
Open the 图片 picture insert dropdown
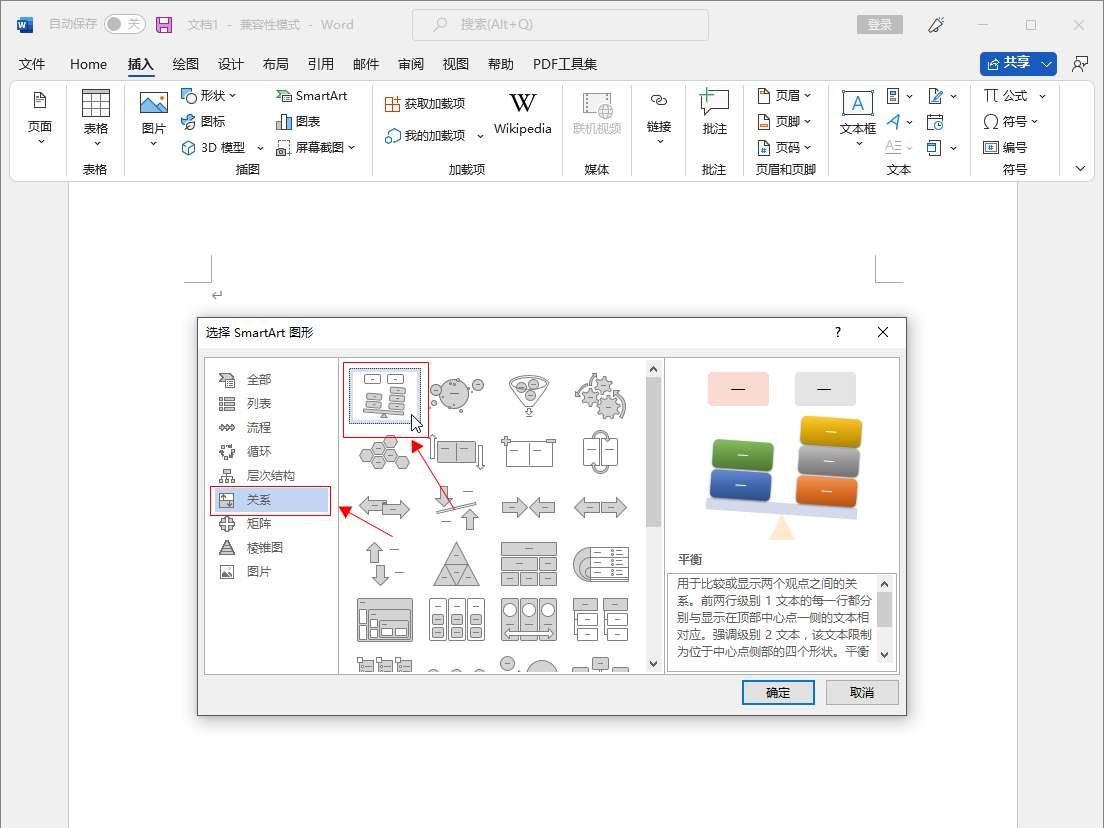click(153, 118)
